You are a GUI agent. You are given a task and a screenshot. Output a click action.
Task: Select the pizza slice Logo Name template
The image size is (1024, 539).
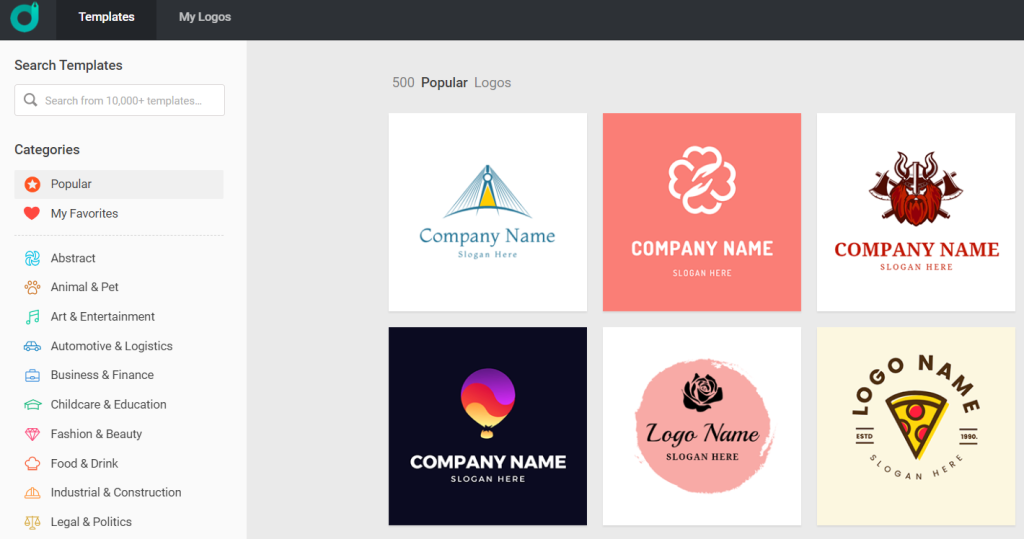(x=916, y=426)
